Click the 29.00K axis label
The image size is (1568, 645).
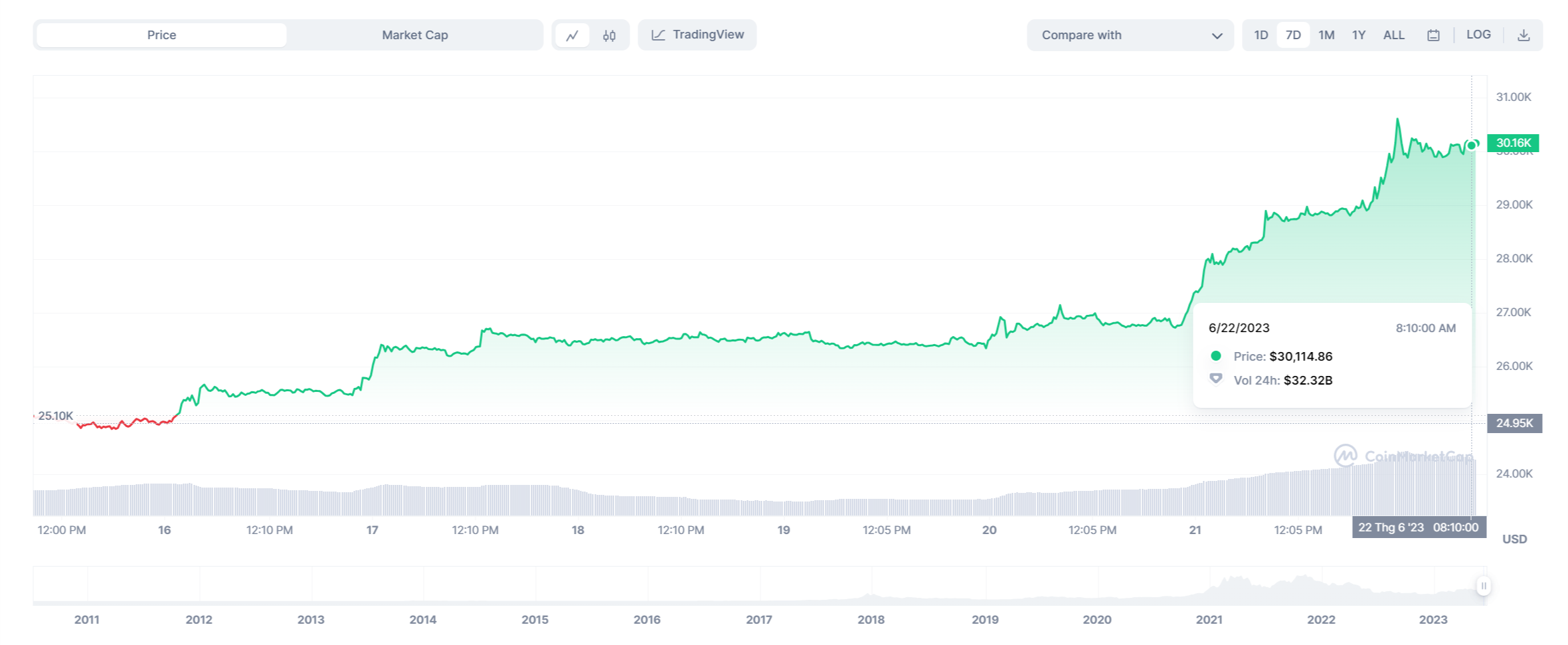click(1514, 205)
